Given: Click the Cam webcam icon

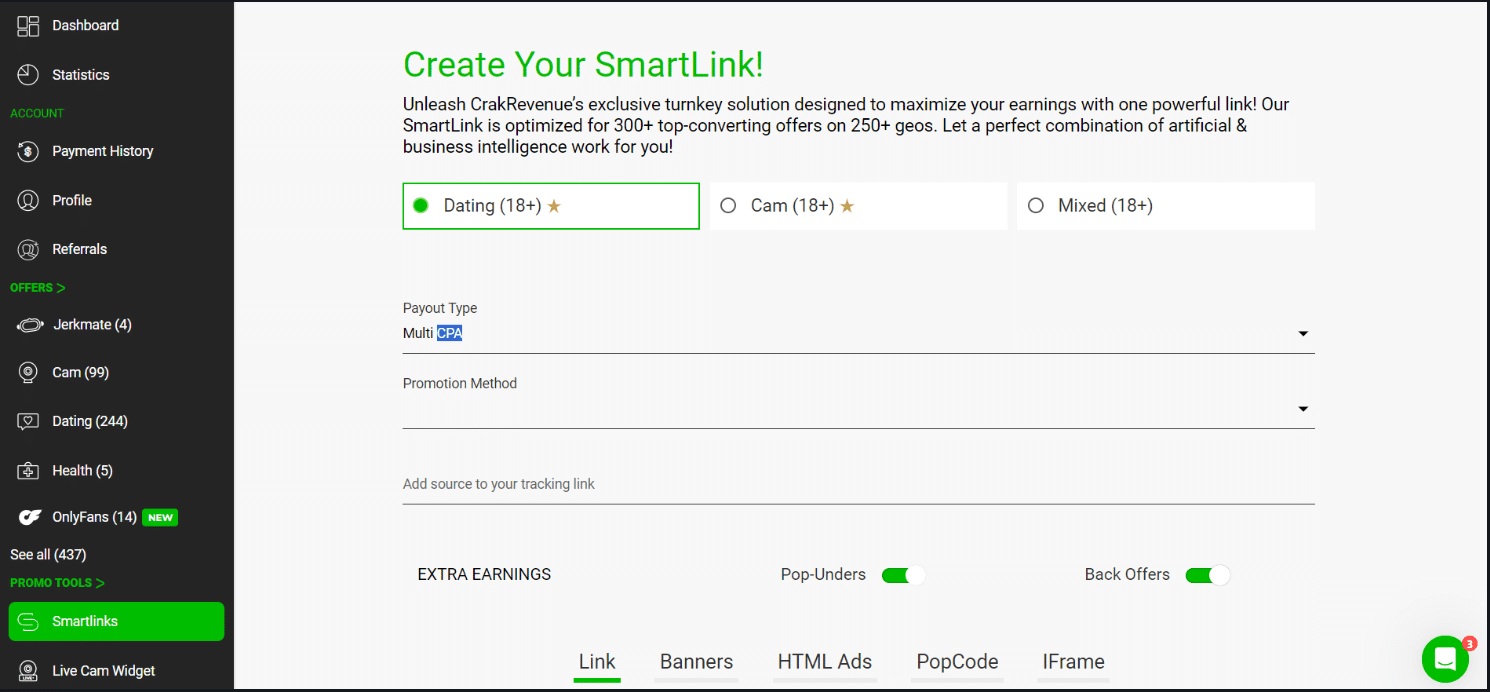Looking at the screenshot, I should [28, 372].
